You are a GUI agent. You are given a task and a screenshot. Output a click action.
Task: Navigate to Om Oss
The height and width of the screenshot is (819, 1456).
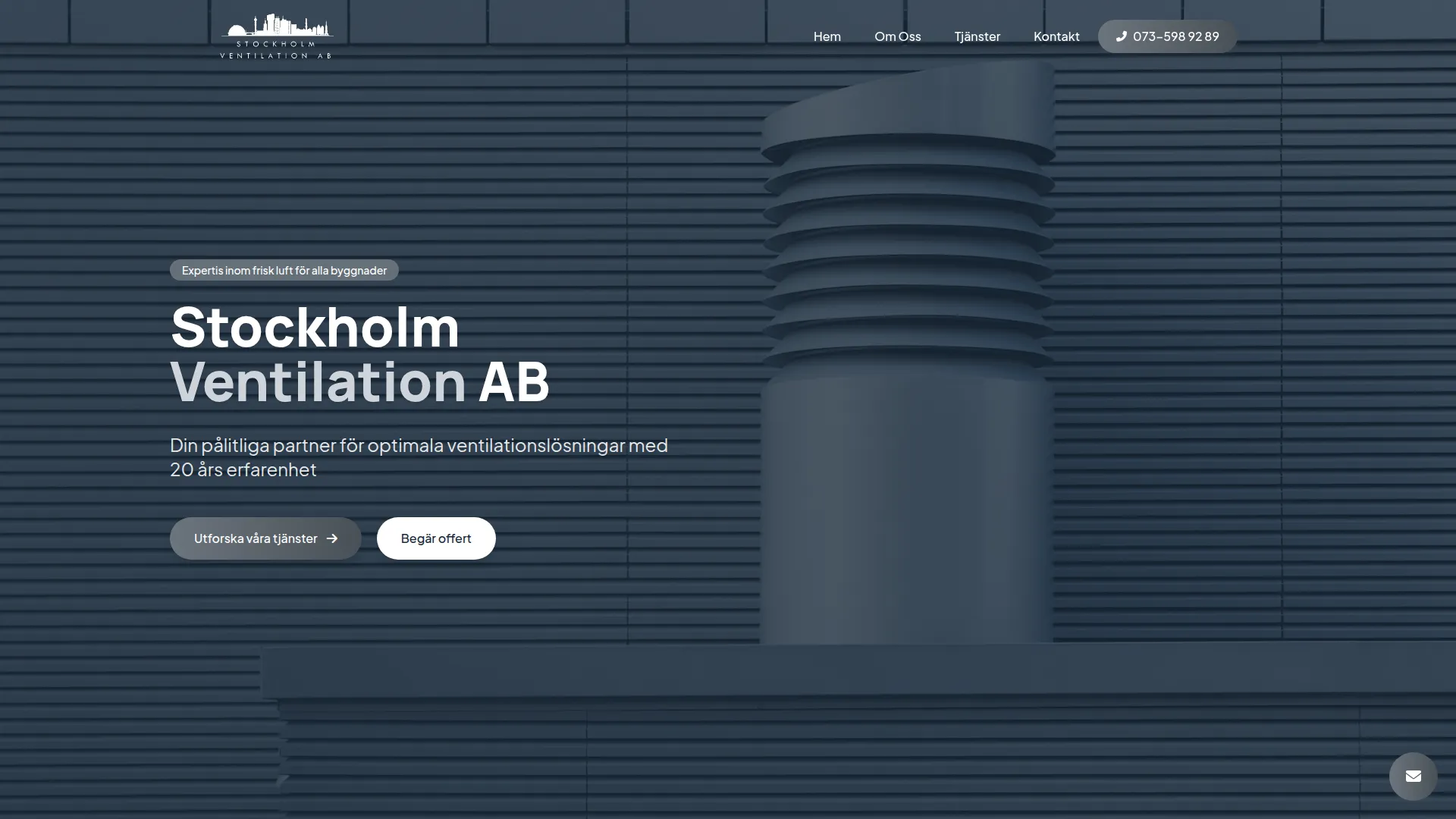pyautogui.click(x=897, y=36)
